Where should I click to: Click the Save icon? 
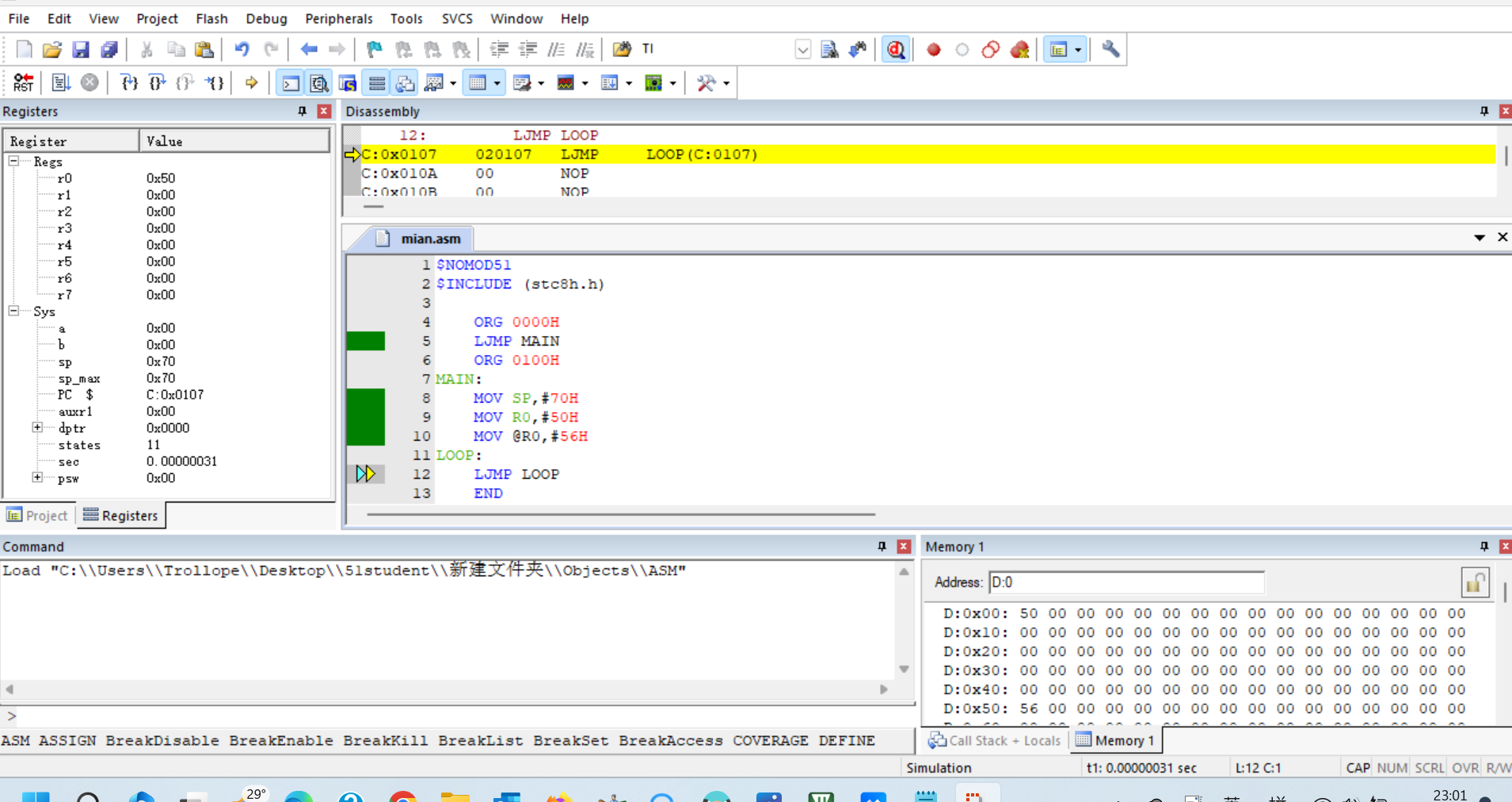point(81,49)
